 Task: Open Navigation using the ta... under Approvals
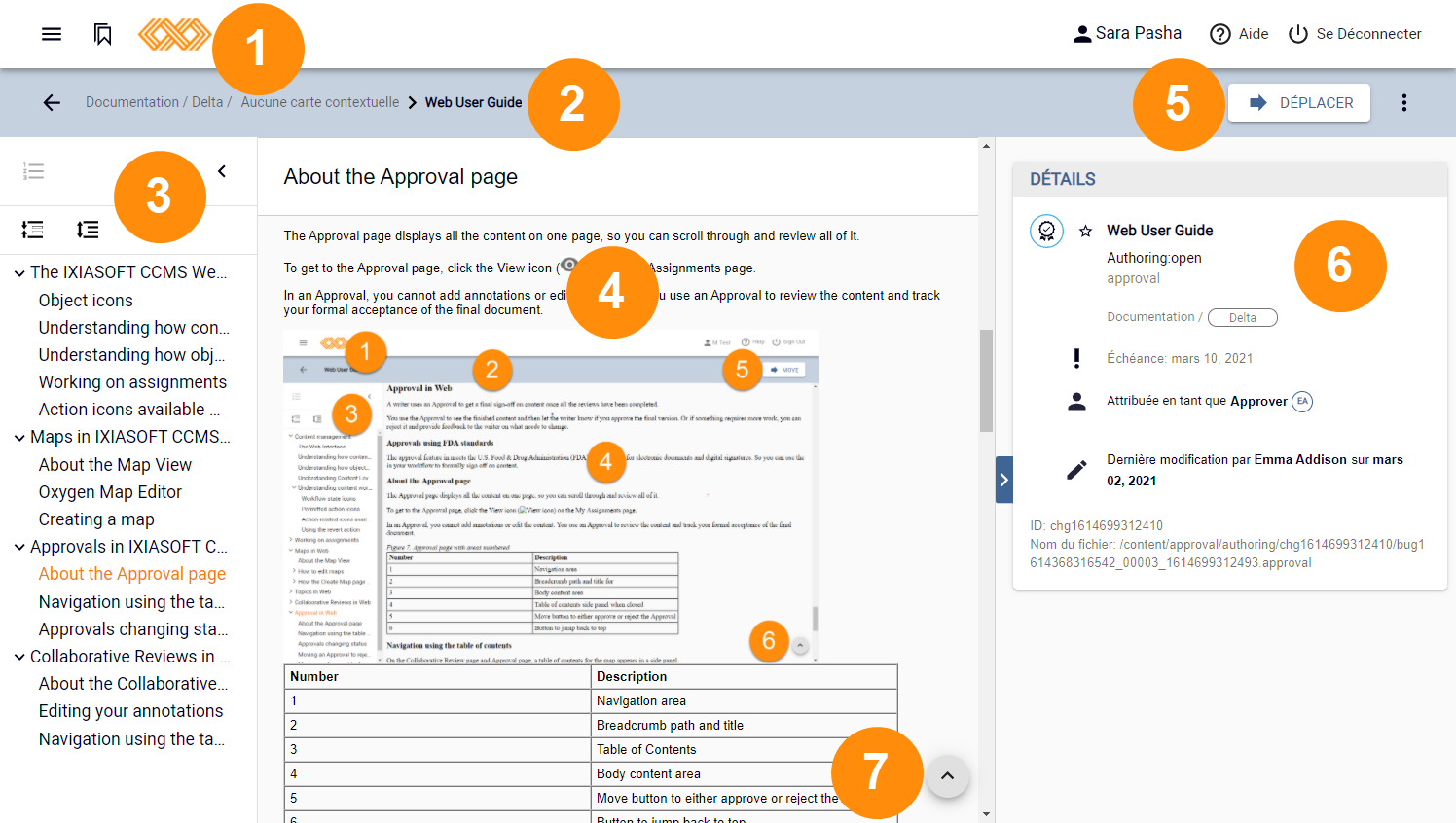131,602
